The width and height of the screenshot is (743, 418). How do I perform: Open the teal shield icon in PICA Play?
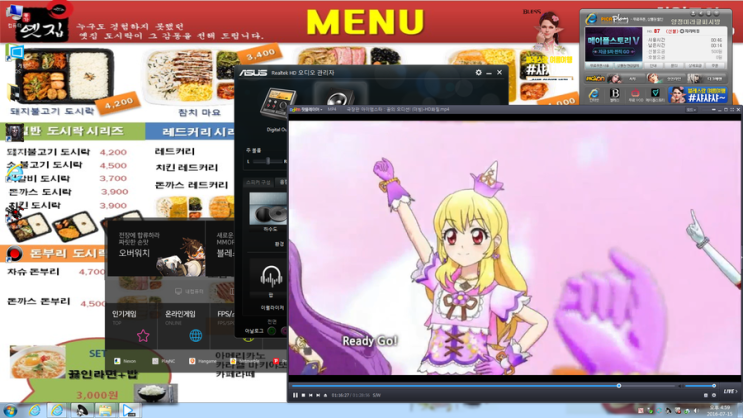point(655,95)
